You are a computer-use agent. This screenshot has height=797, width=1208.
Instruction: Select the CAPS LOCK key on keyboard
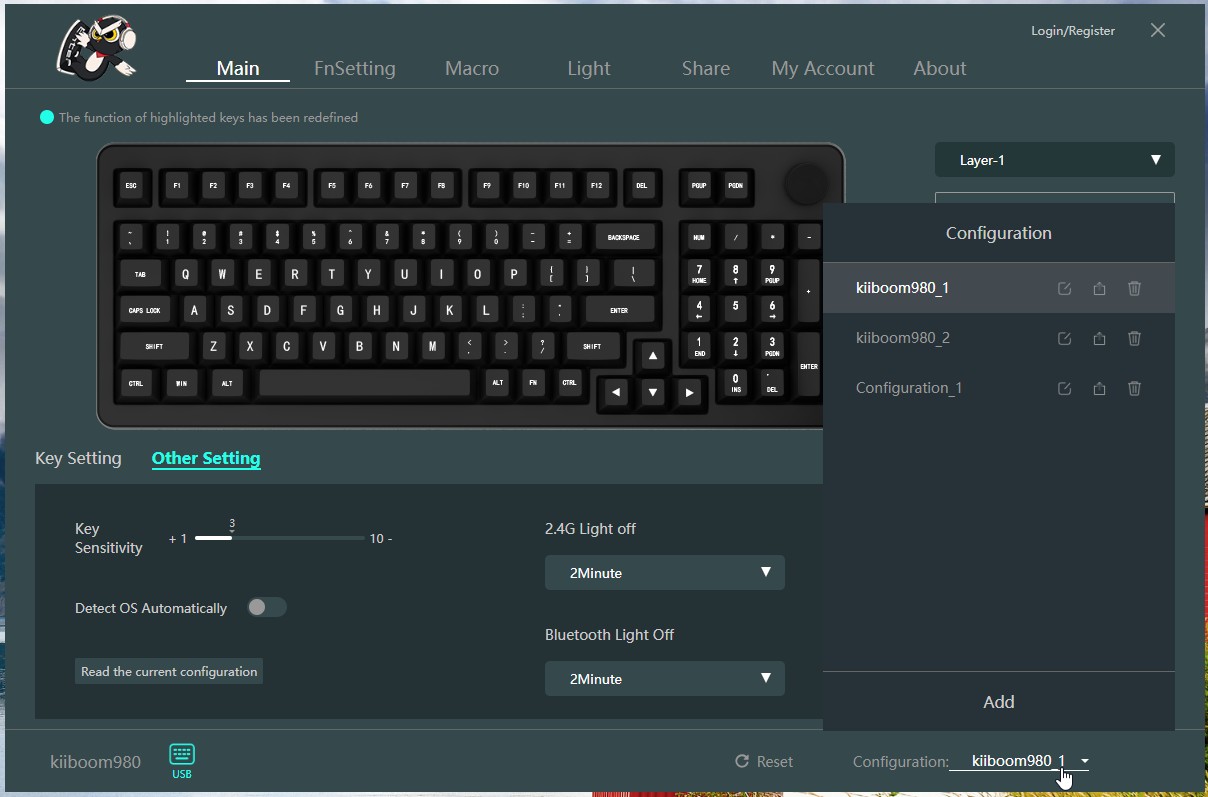145,310
